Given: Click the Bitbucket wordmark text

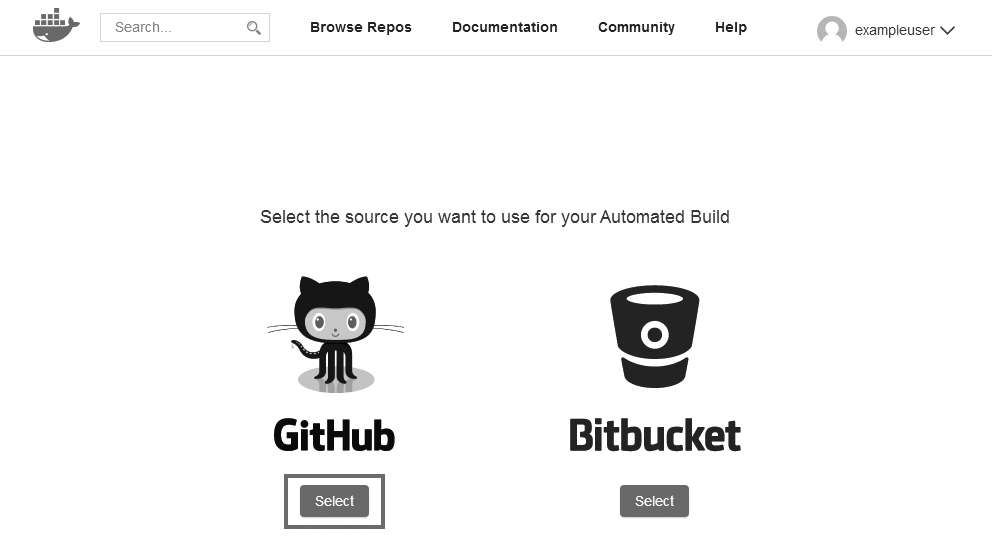Looking at the screenshot, I should pos(654,436).
